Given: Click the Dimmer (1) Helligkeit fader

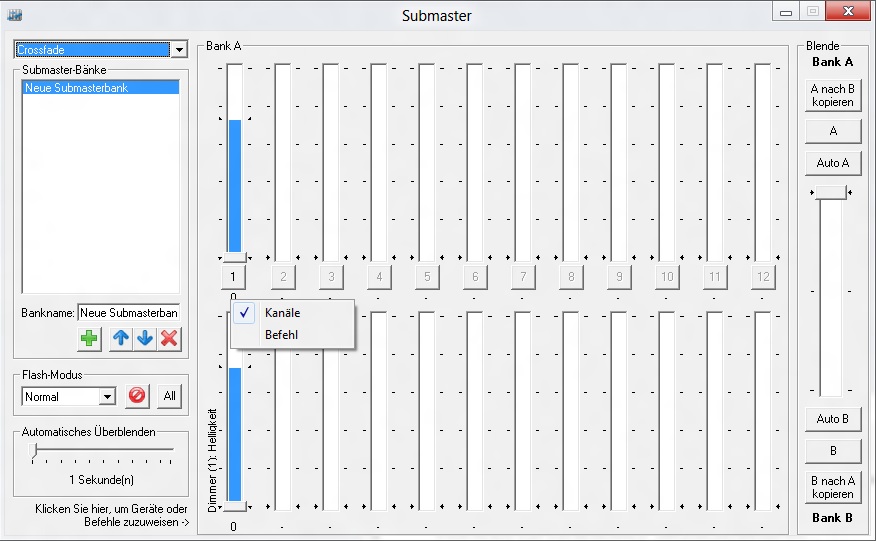Looking at the screenshot, I should [235, 411].
